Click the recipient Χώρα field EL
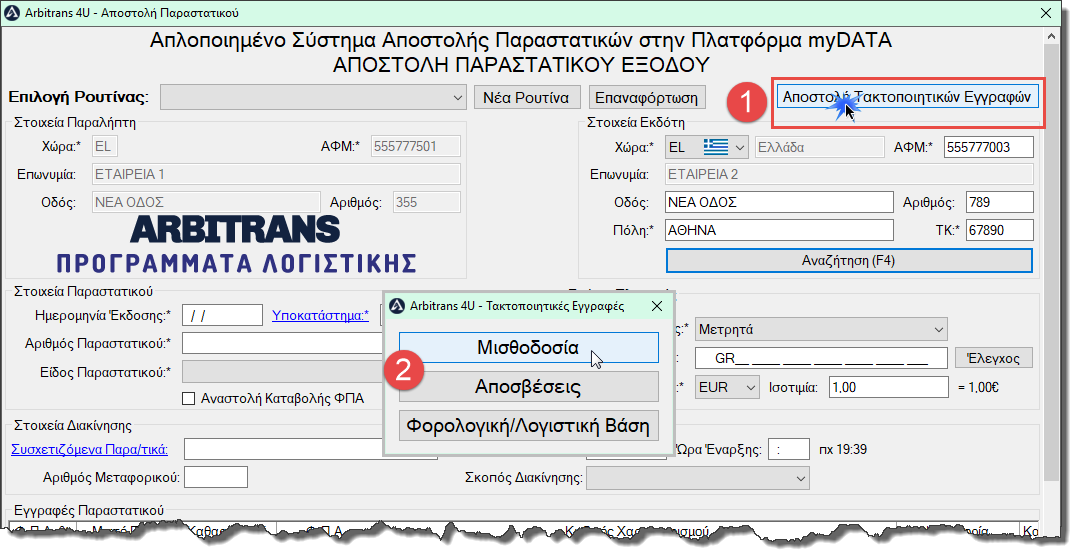1070x550 pixels. [x=105, y=146]
